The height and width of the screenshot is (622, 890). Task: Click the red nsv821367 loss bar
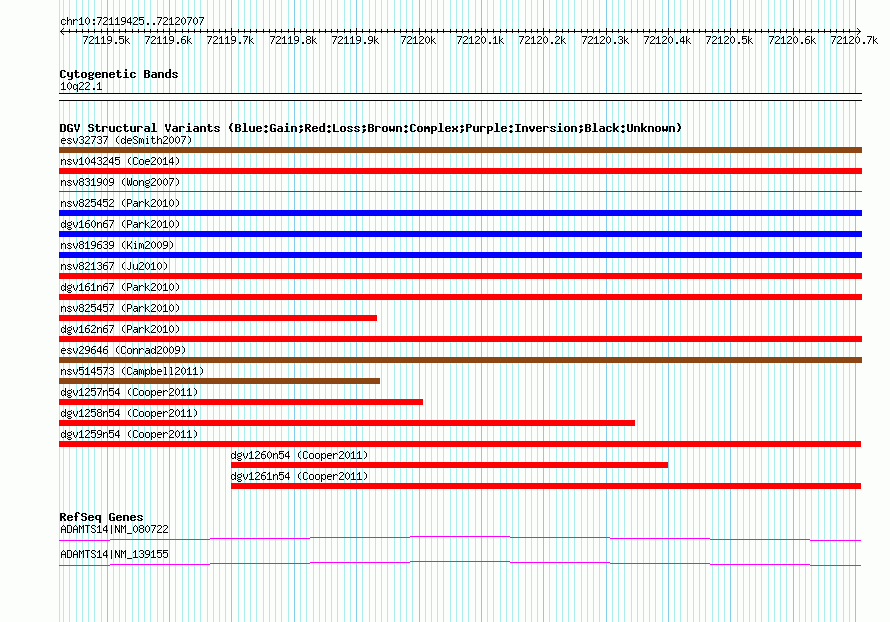click(x=460, y=276)
